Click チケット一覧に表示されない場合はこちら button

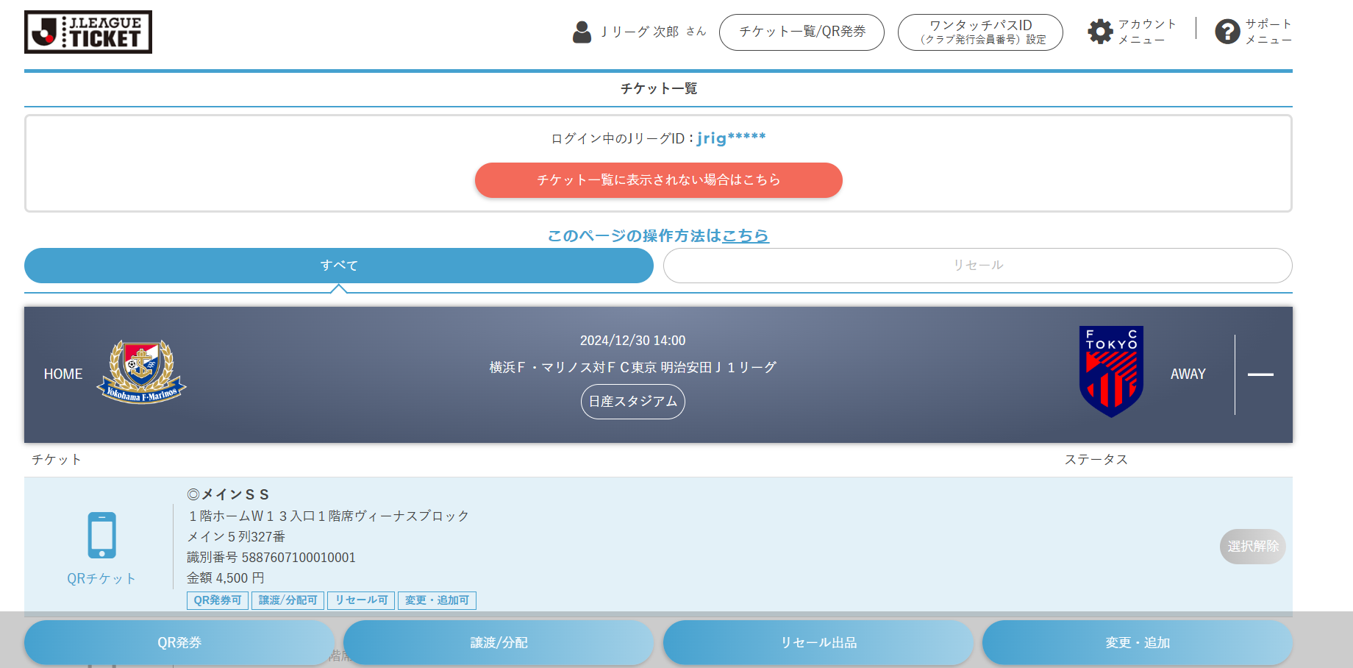[659, 180]
